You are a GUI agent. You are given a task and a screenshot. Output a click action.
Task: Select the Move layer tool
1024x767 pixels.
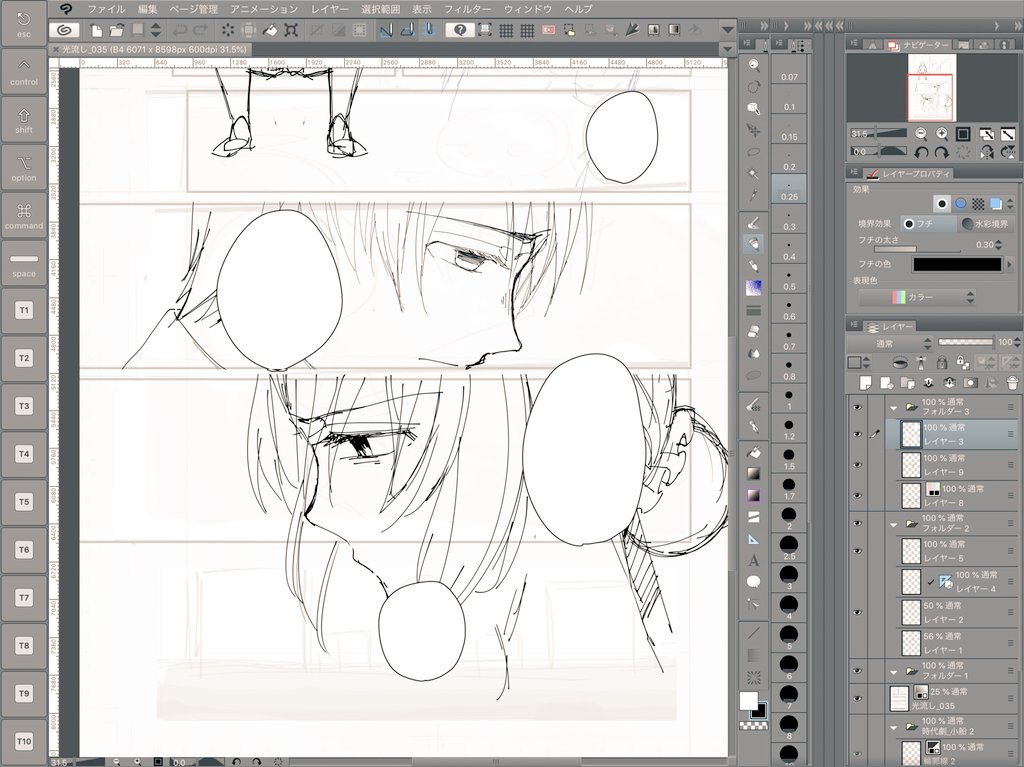tap(754, 130)
